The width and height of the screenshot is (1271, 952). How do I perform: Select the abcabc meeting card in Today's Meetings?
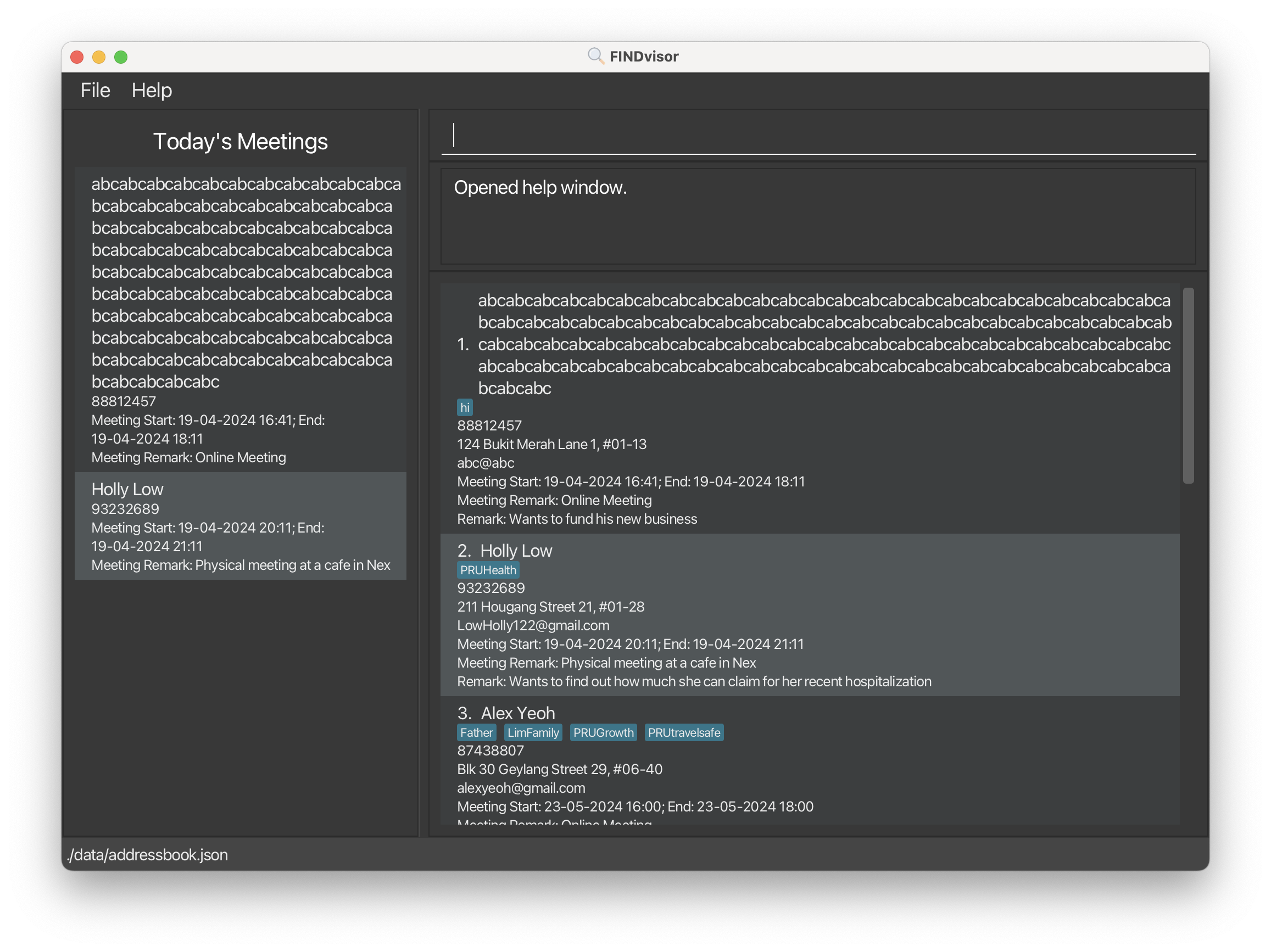coord(240,319)
